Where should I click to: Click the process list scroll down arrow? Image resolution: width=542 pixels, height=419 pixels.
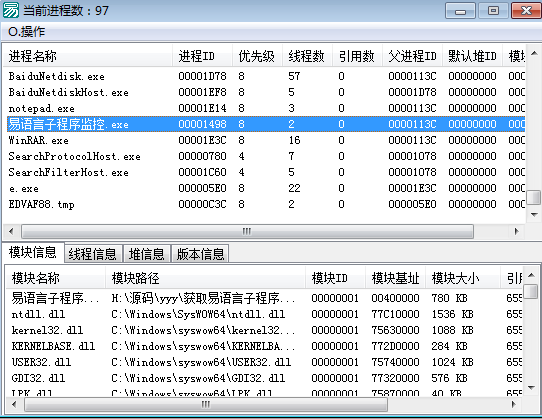pos(534,215)
